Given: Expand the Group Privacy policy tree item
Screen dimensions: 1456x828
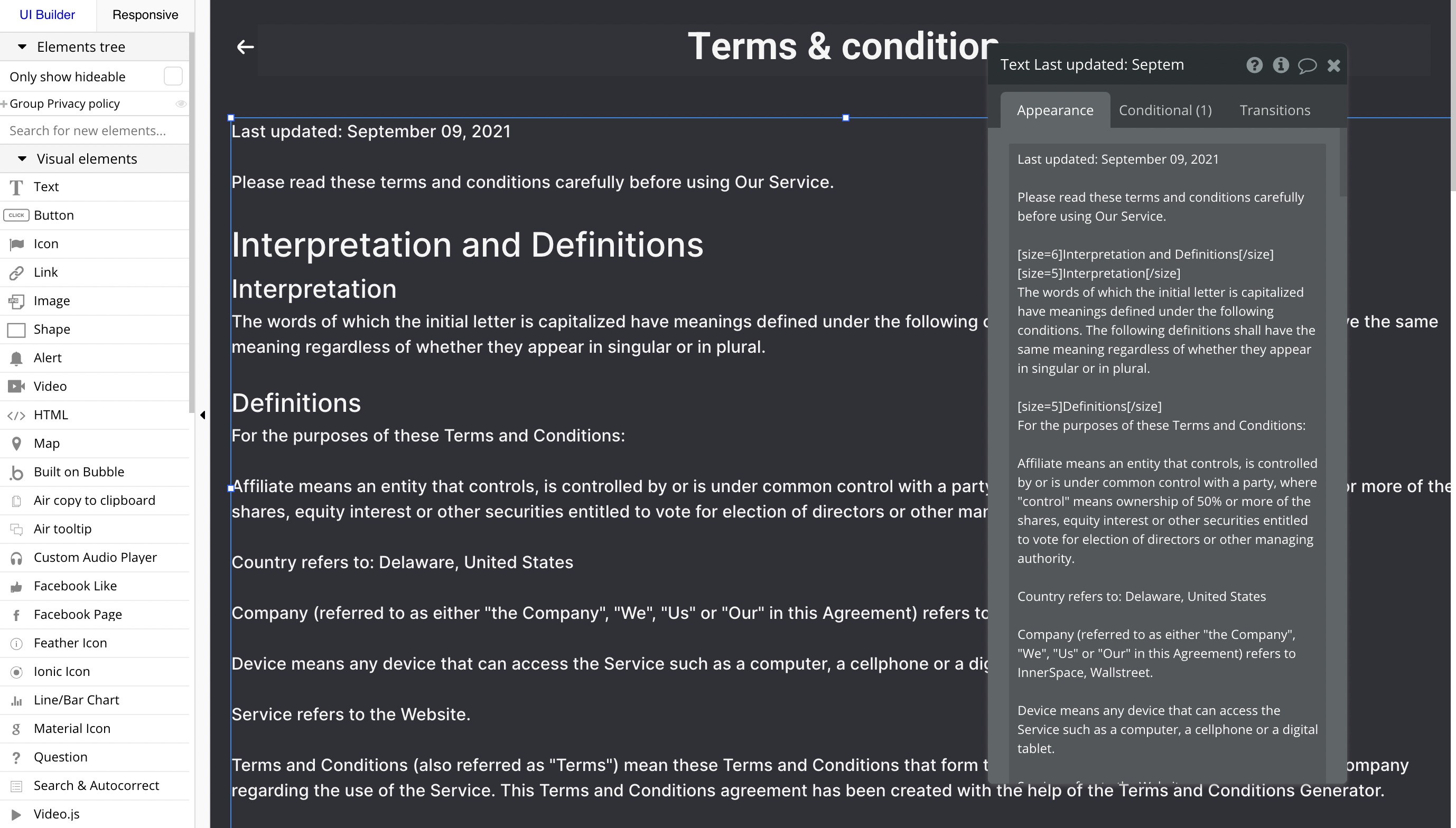Looking at the screenshot, I should (4, 103).
